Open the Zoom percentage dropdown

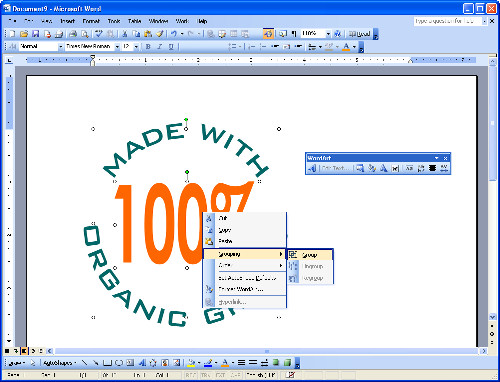coord(328,34)
